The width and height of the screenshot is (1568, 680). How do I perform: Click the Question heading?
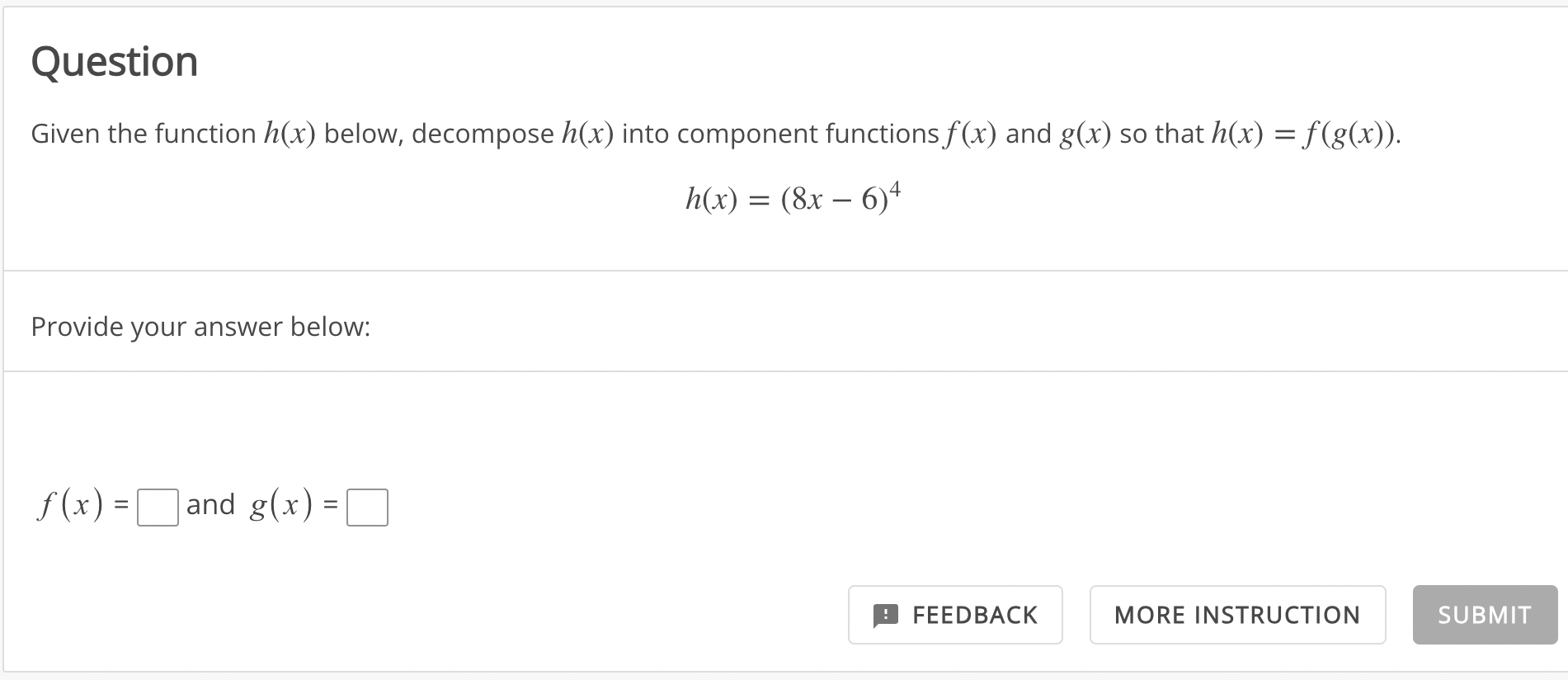(x=115, y=62)
